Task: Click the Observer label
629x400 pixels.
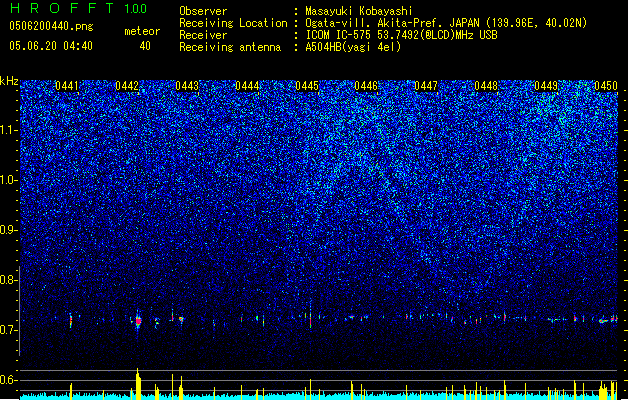Action: click(x=203, y=11)
